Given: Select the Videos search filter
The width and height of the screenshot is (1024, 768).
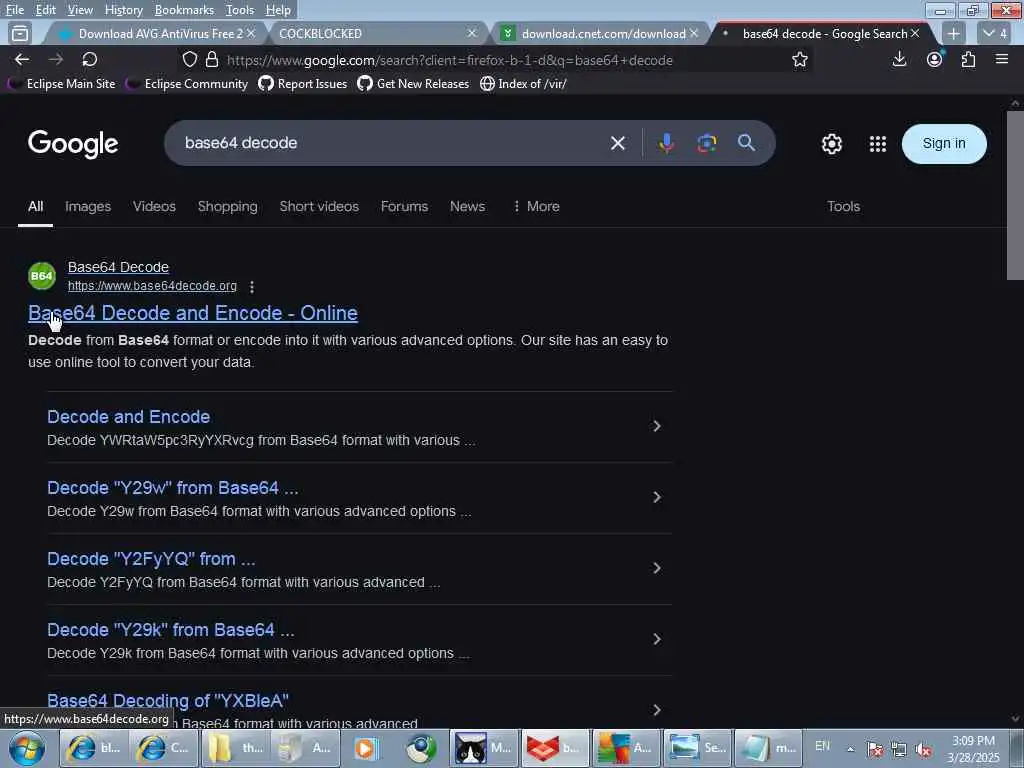Looking at the screenshot, I should 154,206.
